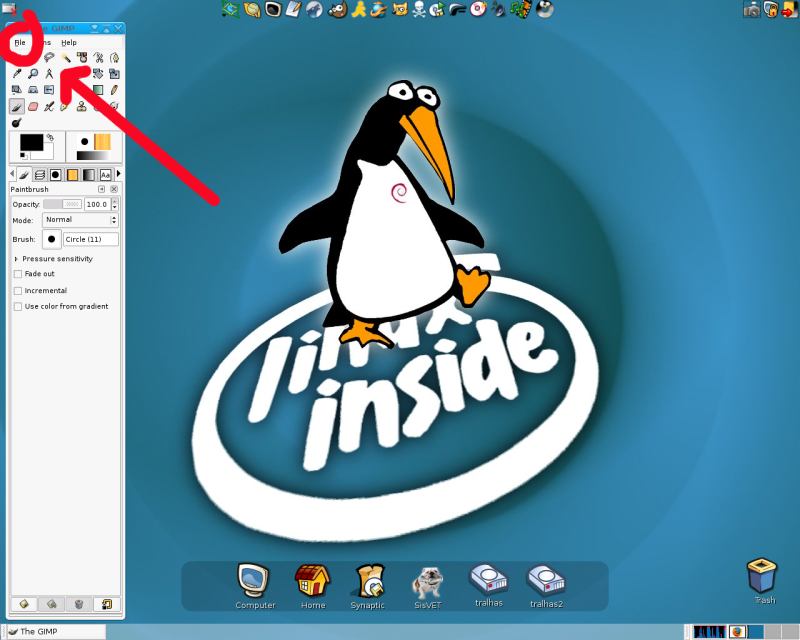Open the Paintbrush panel menu button
The image size is (800, 640).
pos(102,189)
